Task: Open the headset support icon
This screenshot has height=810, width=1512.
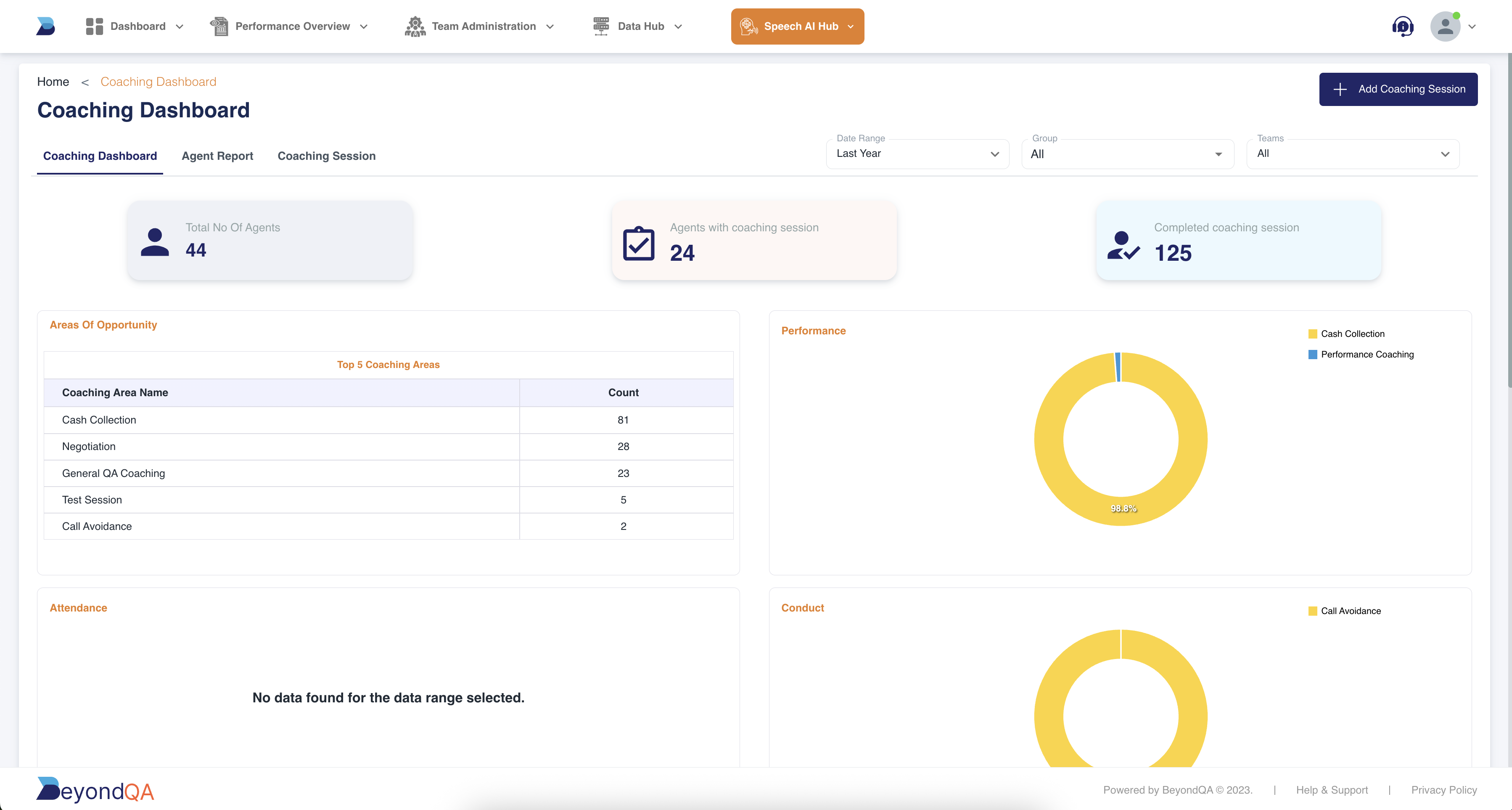Action: coord(1402,26)
